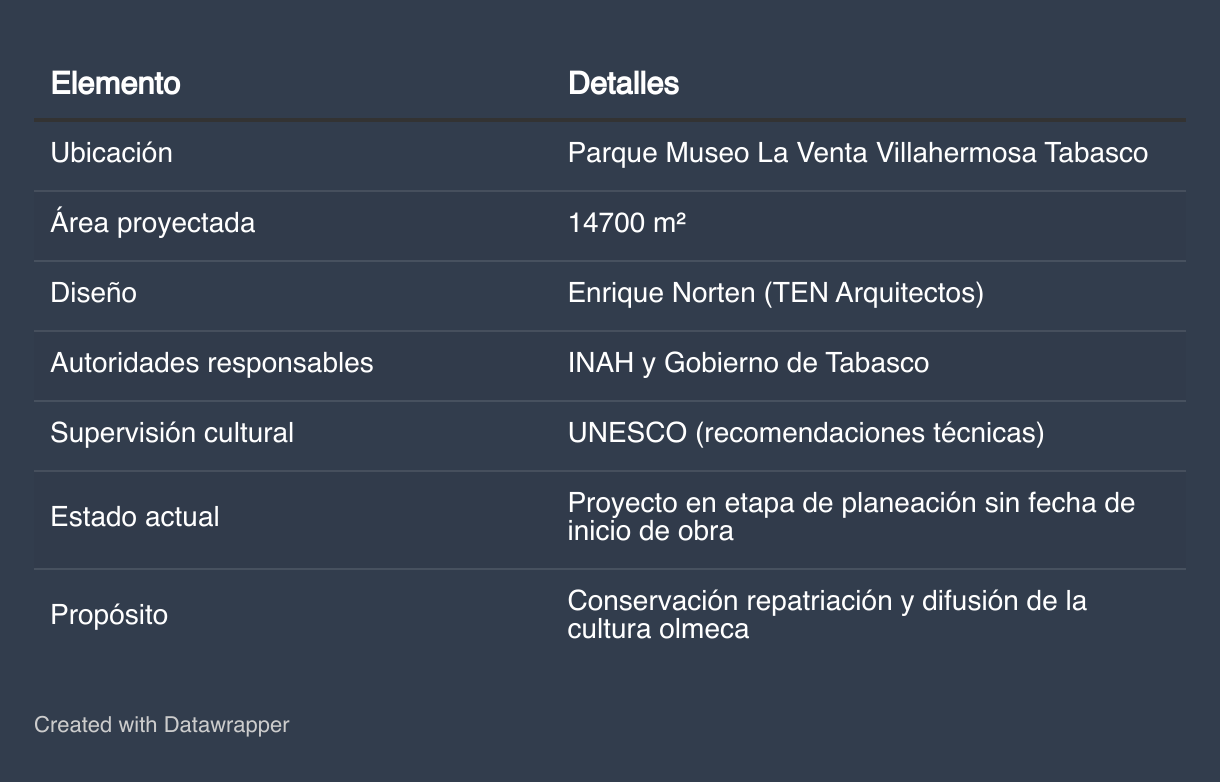Click Enrique Norten (TEN Arquitectos) cell
The image size is (1220, 782).
(x=776, y=293)
